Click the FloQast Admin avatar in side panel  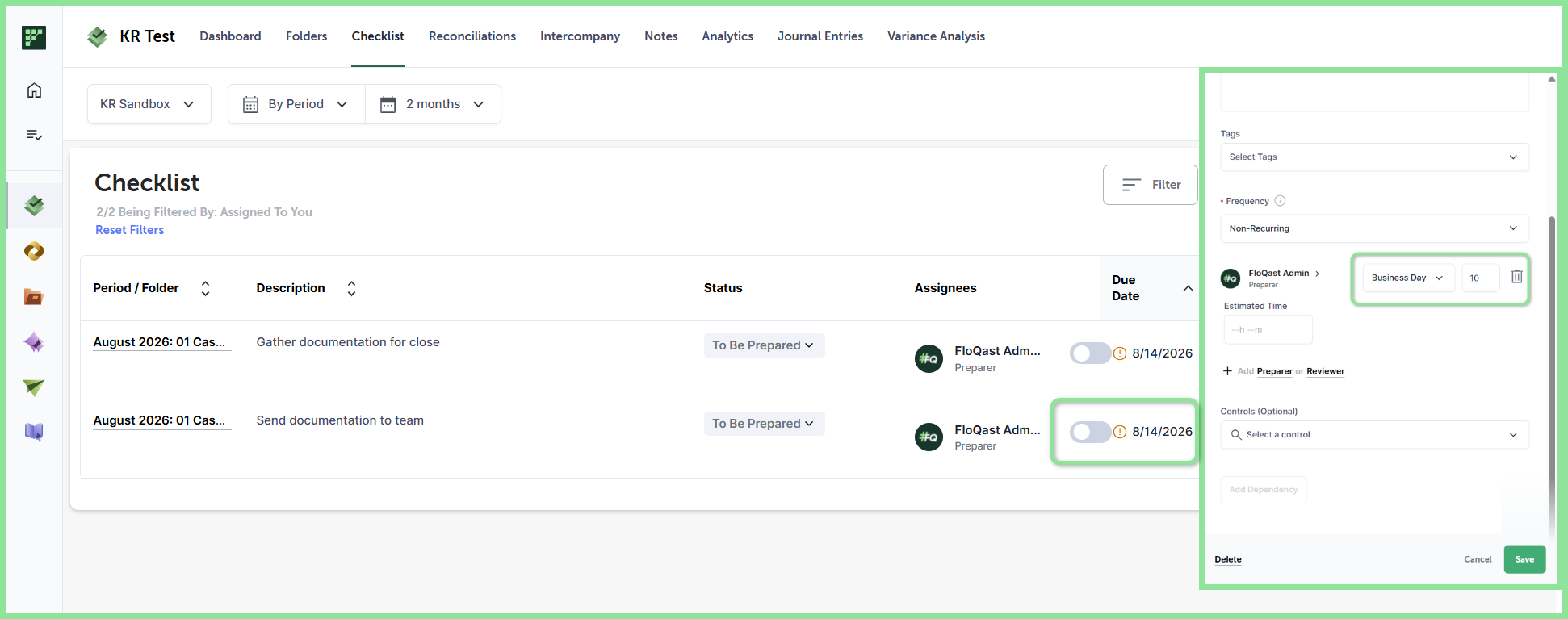1231,278
